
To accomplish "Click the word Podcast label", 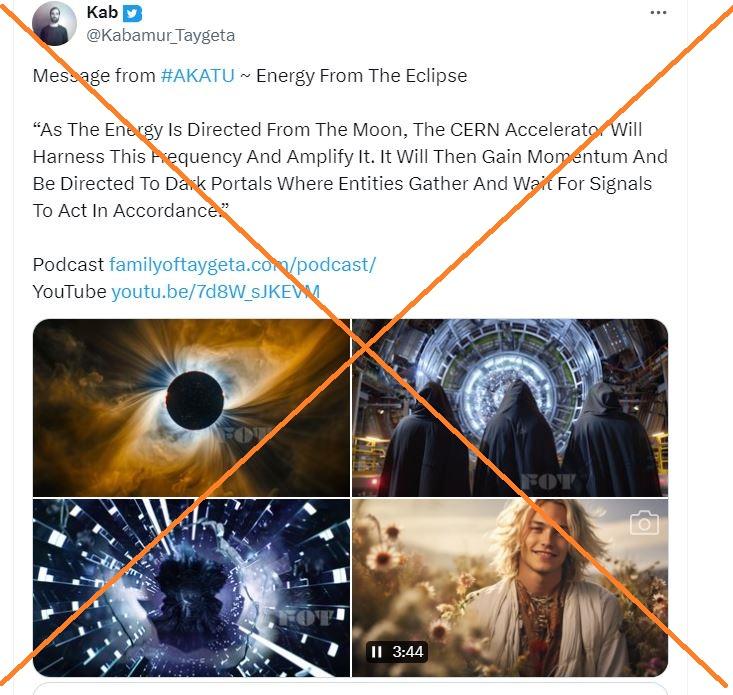I will (68, 265).
